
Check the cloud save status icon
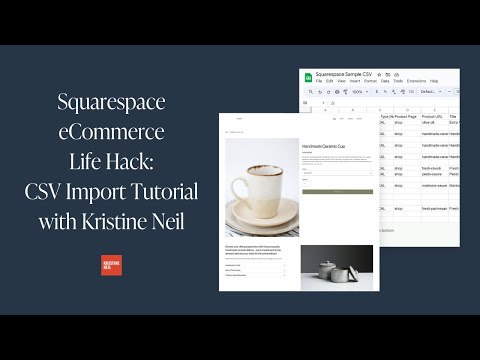coord(397,75)
